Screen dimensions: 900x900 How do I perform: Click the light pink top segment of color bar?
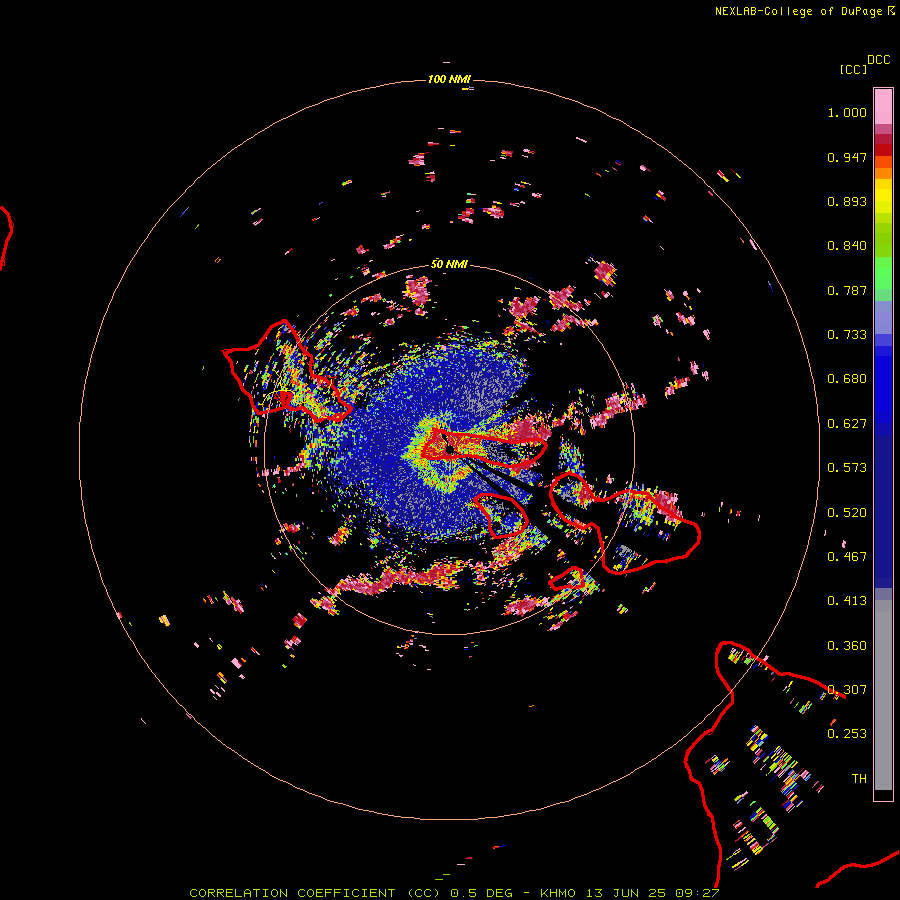pos(883,107)
